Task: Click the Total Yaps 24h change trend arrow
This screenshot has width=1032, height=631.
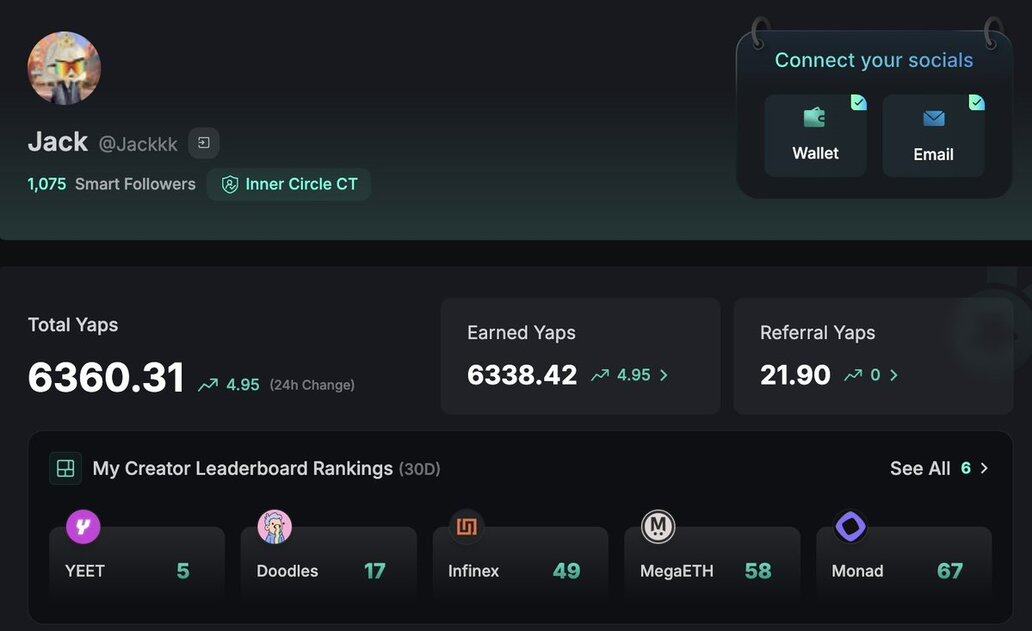Action: (x=208, y=385)
